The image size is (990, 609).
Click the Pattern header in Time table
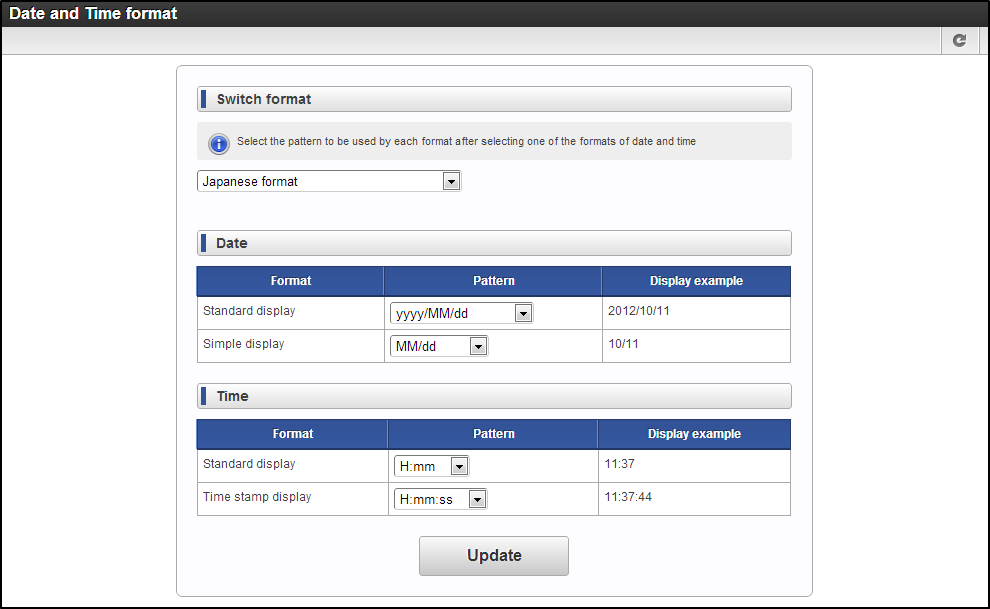(x=494, y=434)
